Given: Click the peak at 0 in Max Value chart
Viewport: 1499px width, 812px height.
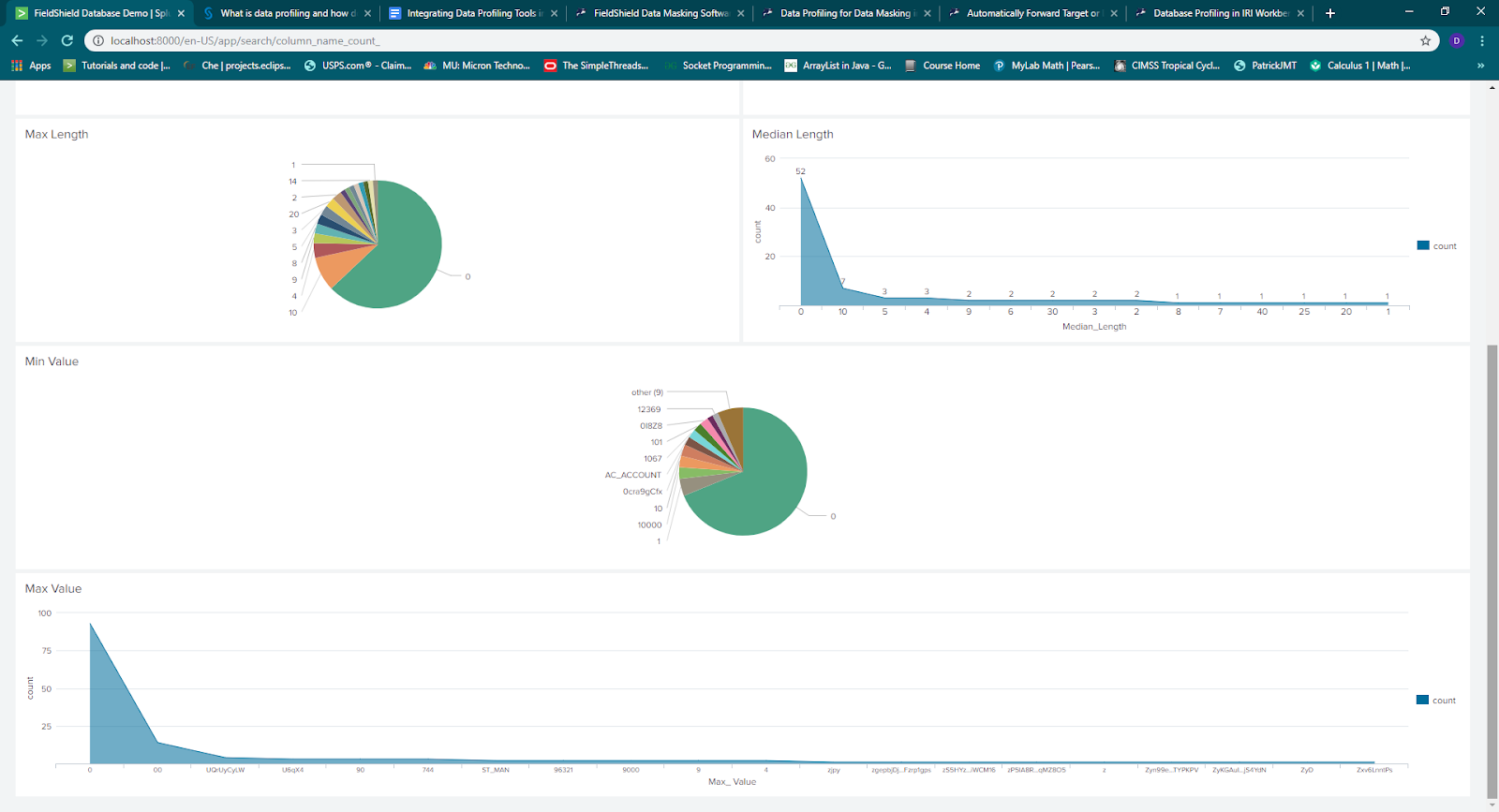Looking at the screenshot, I should pos(90,624).
